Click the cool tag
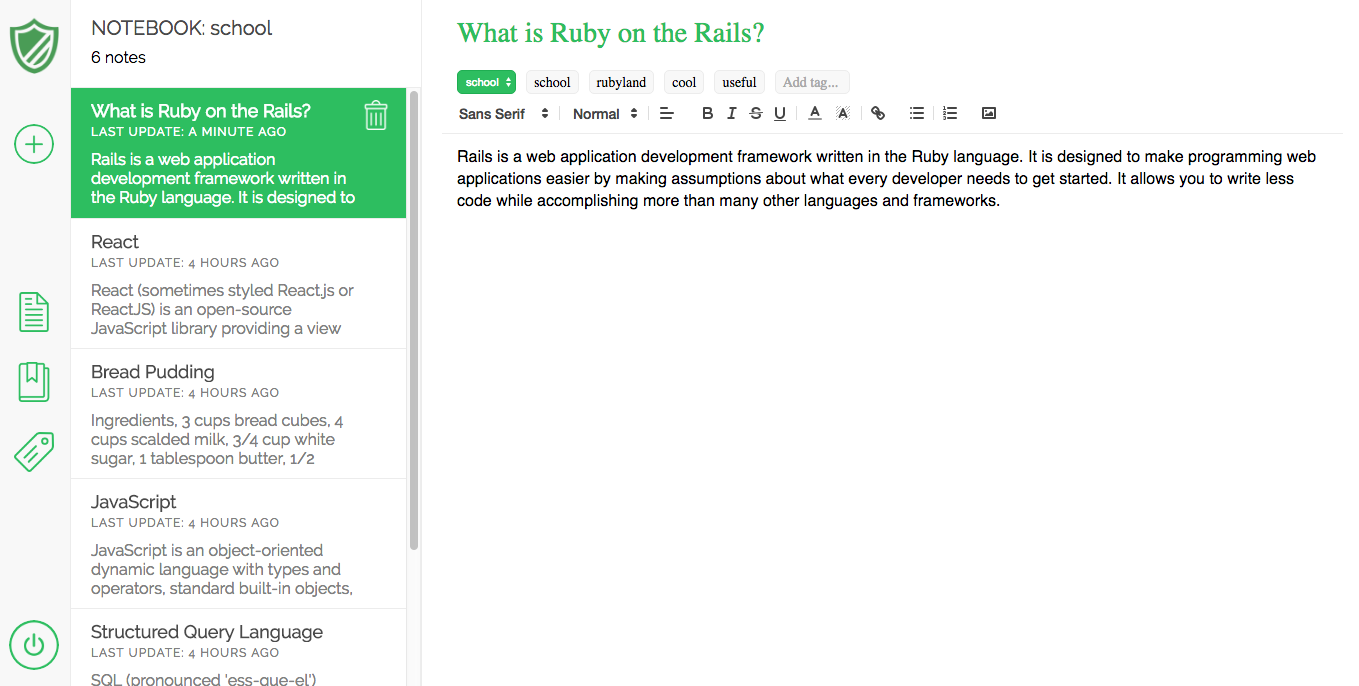 pos(684,82)
